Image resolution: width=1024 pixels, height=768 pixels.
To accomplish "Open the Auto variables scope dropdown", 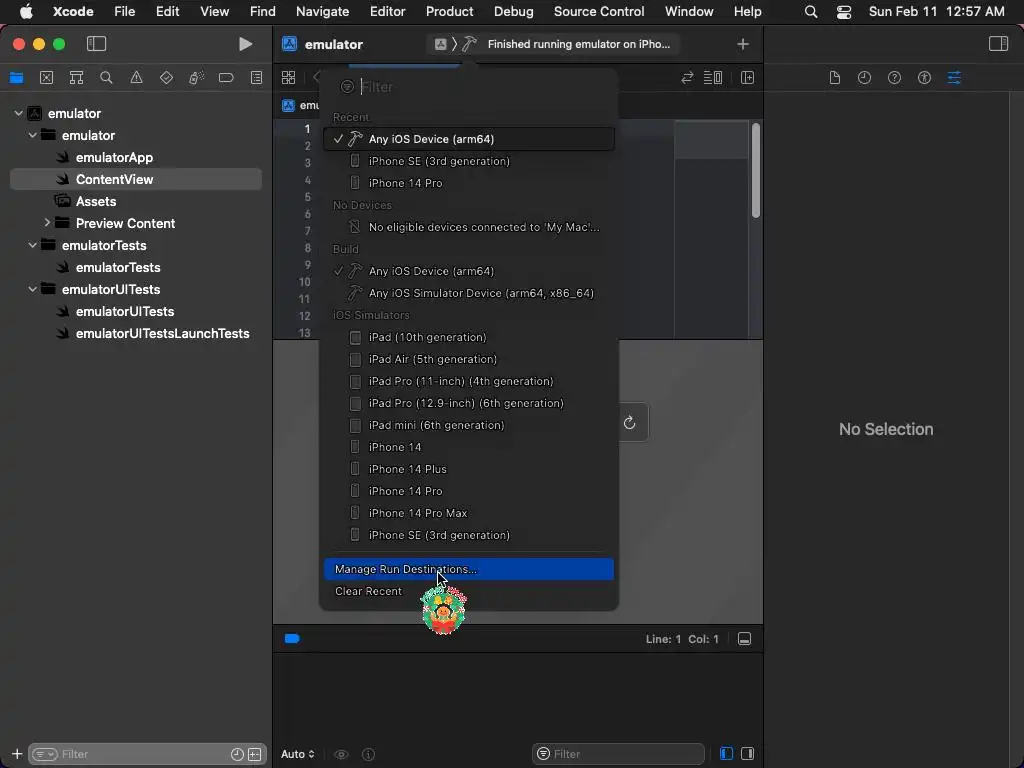I will pos(298,754).
